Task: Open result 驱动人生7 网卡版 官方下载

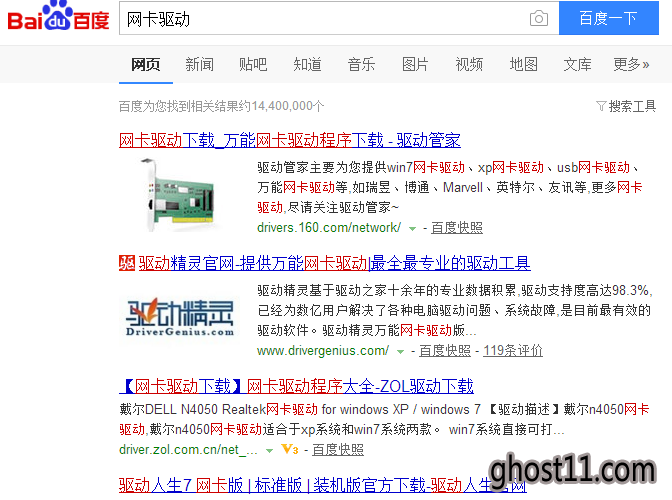Action: 322,485
